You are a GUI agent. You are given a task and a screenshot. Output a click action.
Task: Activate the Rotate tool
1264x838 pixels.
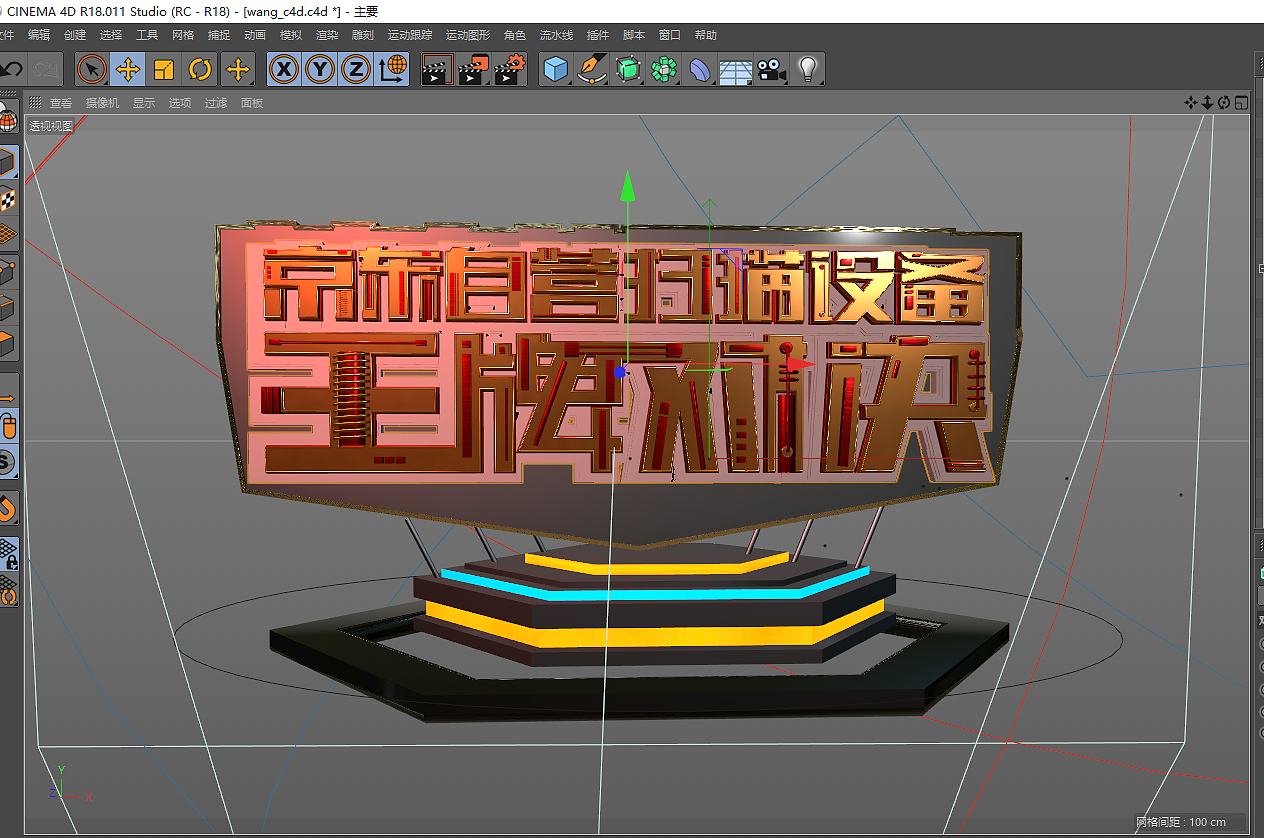tap(200, 69)
